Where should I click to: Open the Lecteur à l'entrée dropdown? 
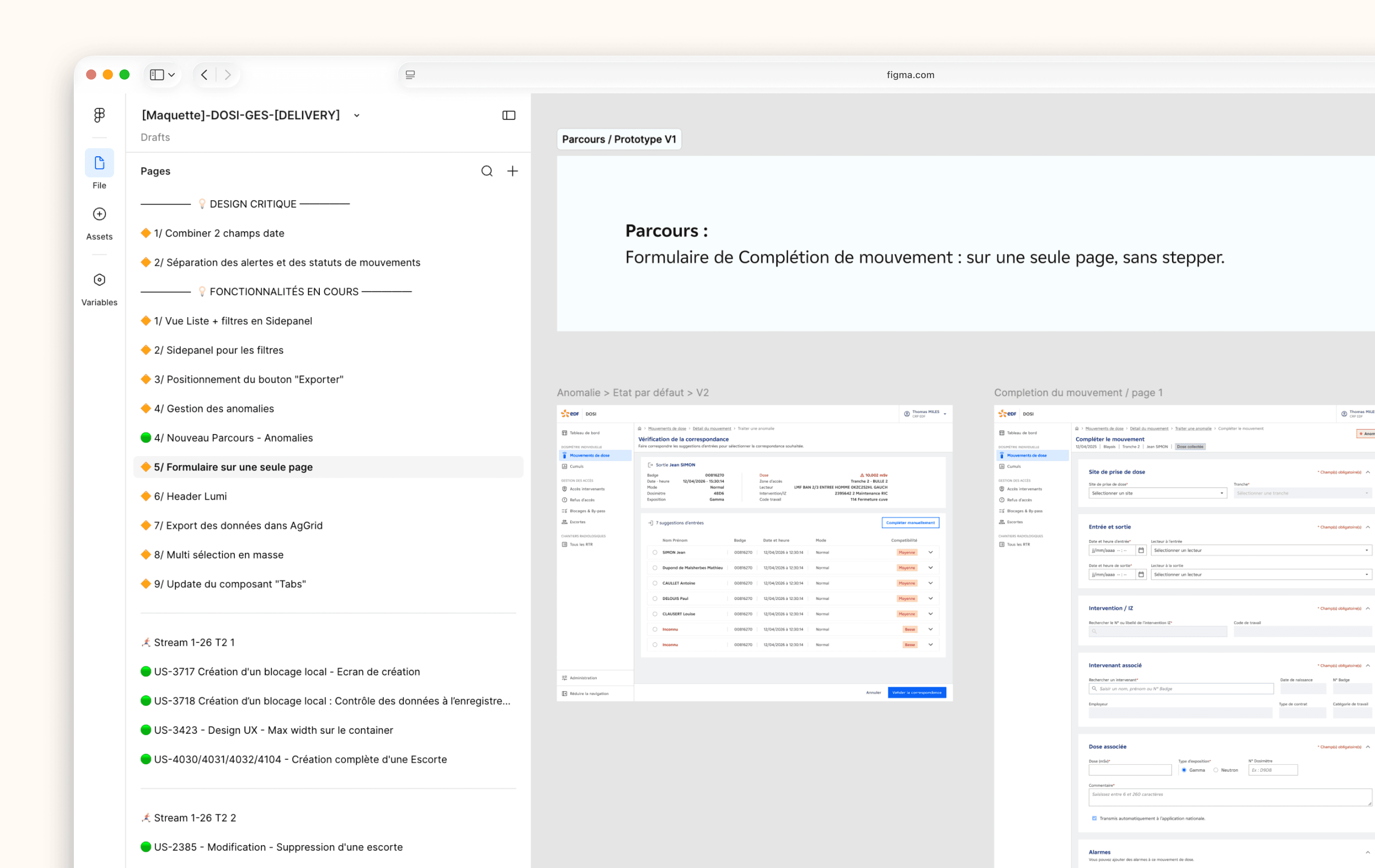[x=1261, y=550]
